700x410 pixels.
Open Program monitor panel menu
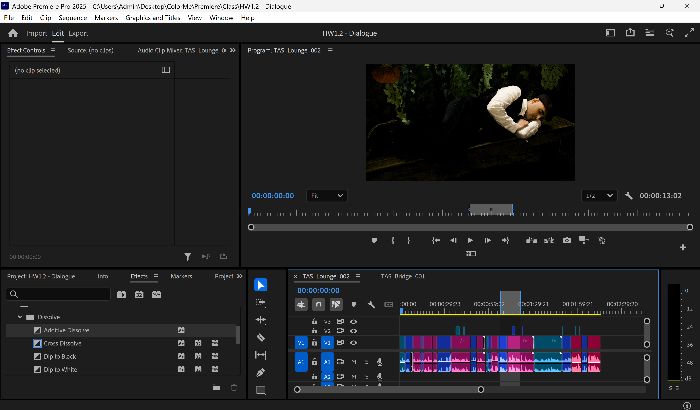(x=330, y=50)
